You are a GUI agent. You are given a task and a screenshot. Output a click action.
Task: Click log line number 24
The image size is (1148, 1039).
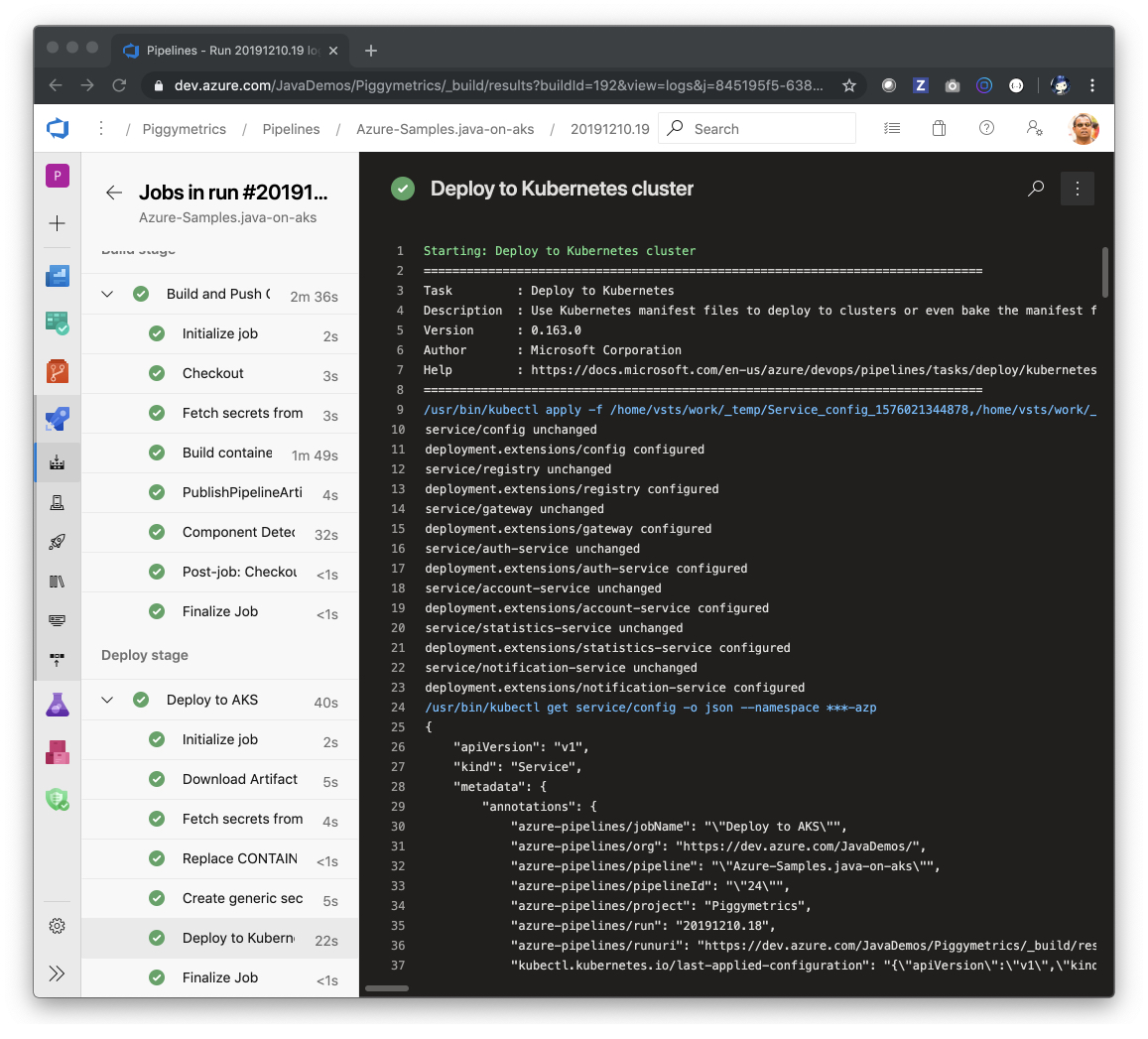coord(398,708)
